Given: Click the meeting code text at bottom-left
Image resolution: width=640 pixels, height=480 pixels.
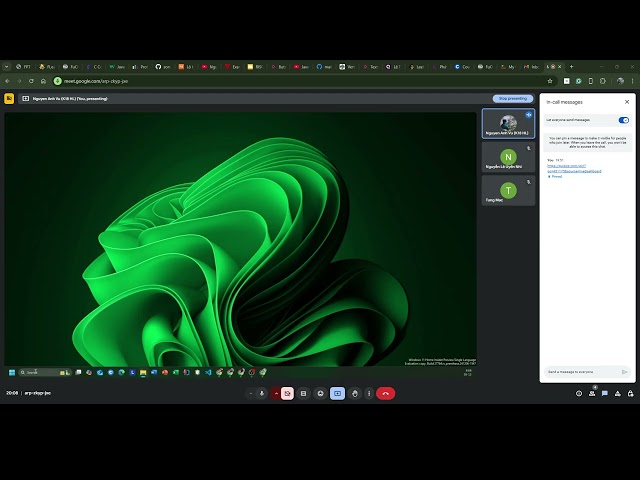Looking at the screenshot, I should click(x=38, y=393).
